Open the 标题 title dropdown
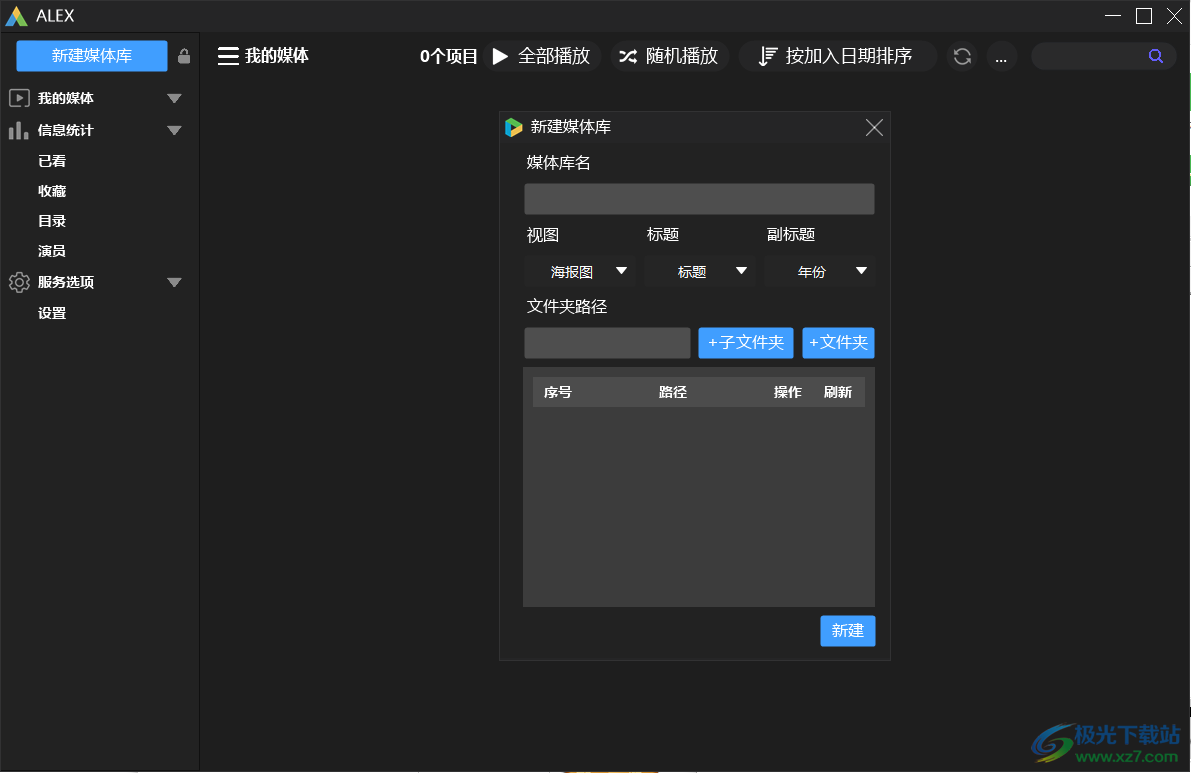Viewport: 1191px width, 773px height. (x=700, y=271)
